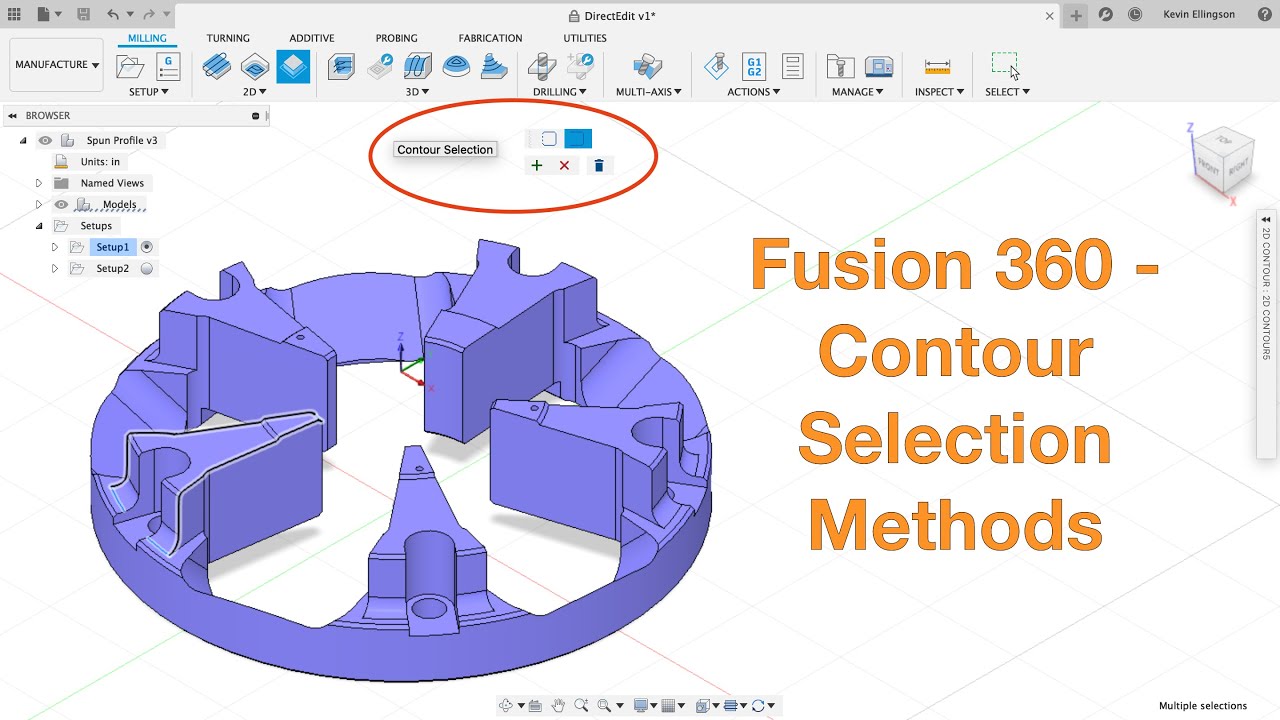Click the Setup Sheet icon
This screenshot has width=1280, height=720.
792,67
